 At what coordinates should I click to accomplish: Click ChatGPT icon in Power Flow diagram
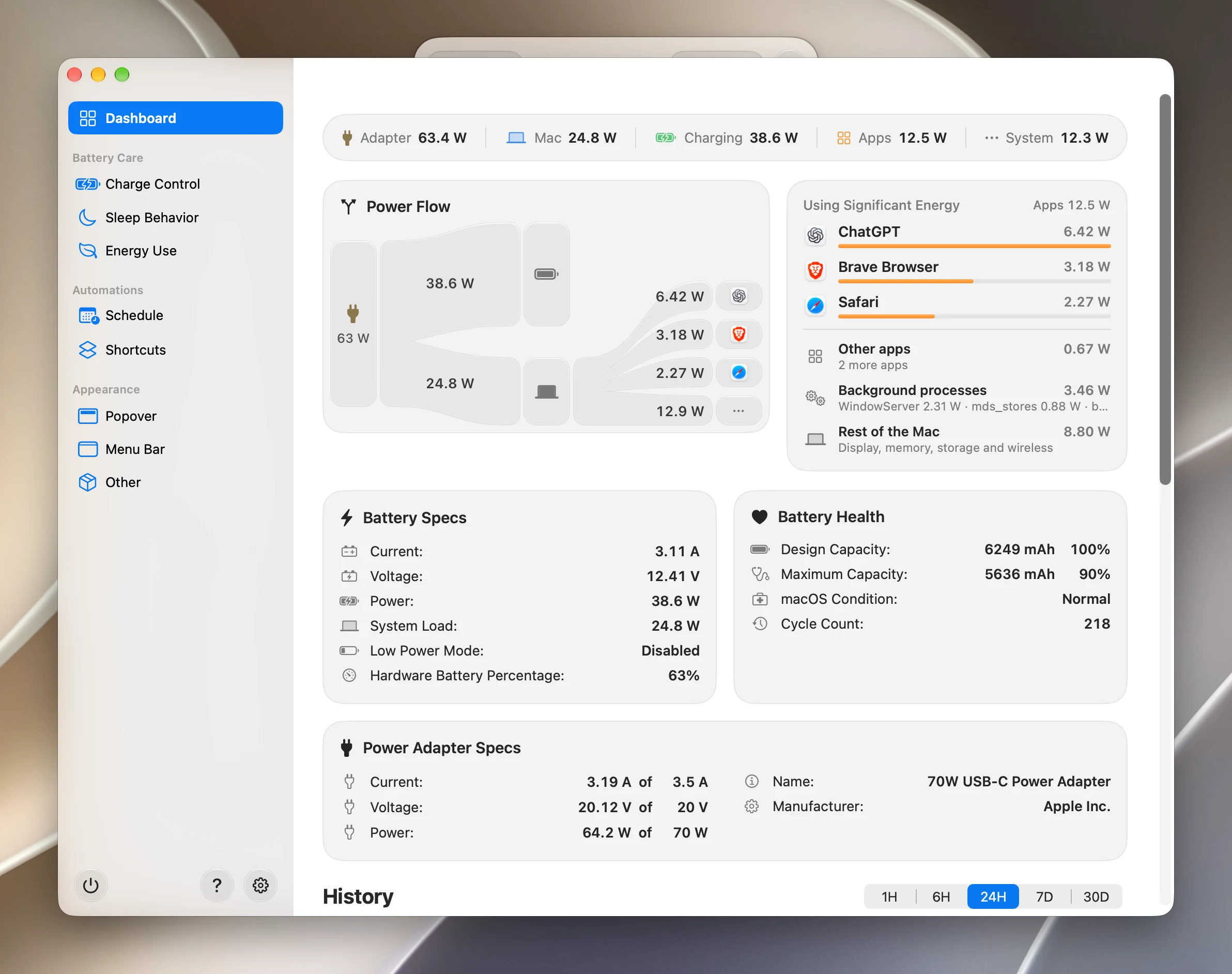739,296
